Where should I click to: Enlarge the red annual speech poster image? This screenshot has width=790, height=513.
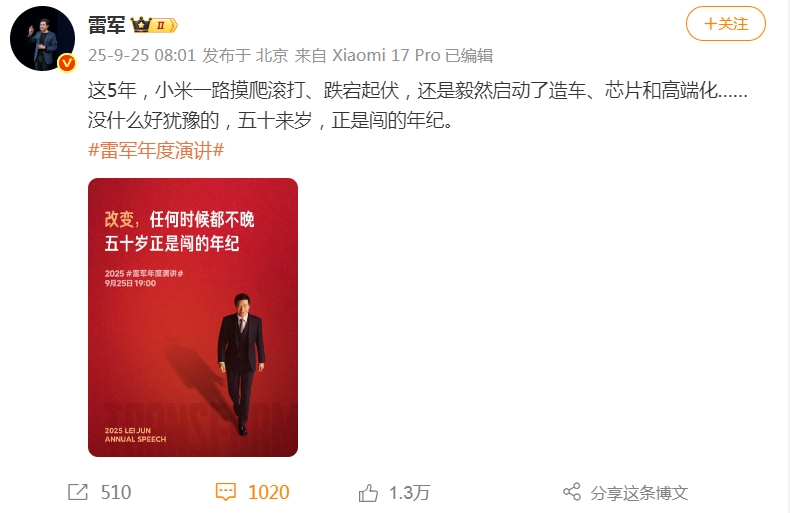point(193,317)
